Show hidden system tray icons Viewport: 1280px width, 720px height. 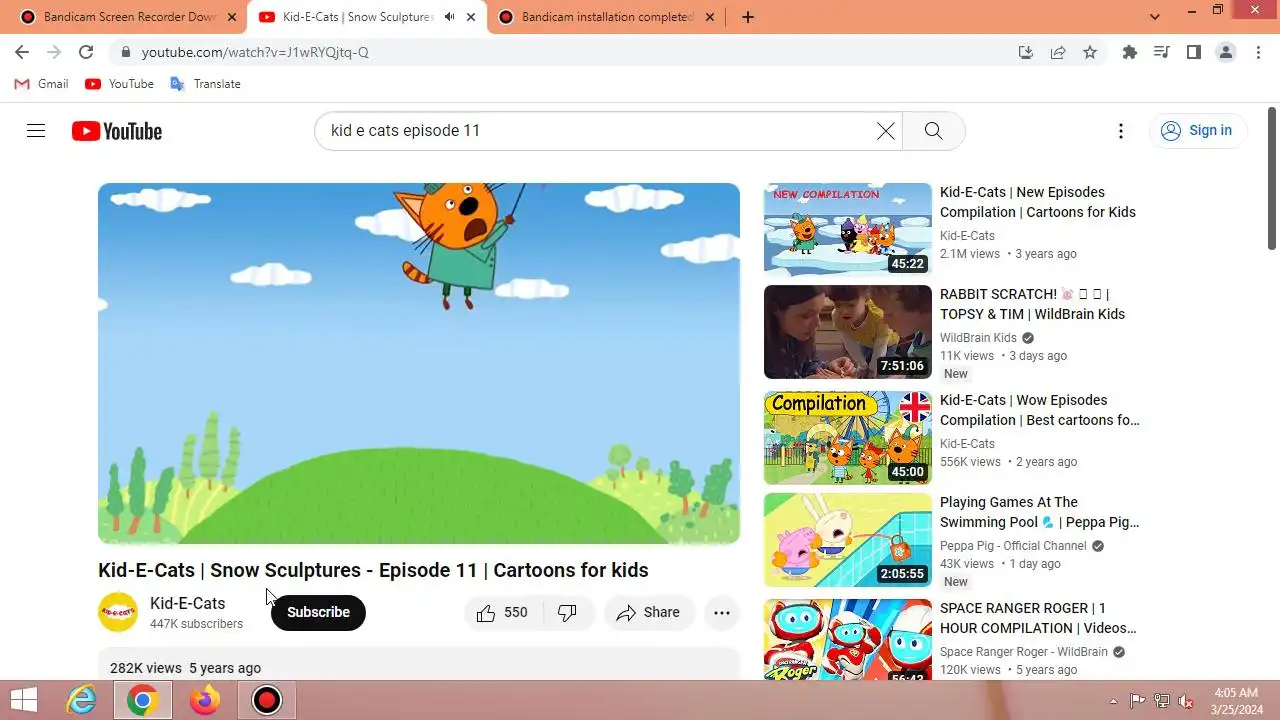click(x=1114, y=701)
